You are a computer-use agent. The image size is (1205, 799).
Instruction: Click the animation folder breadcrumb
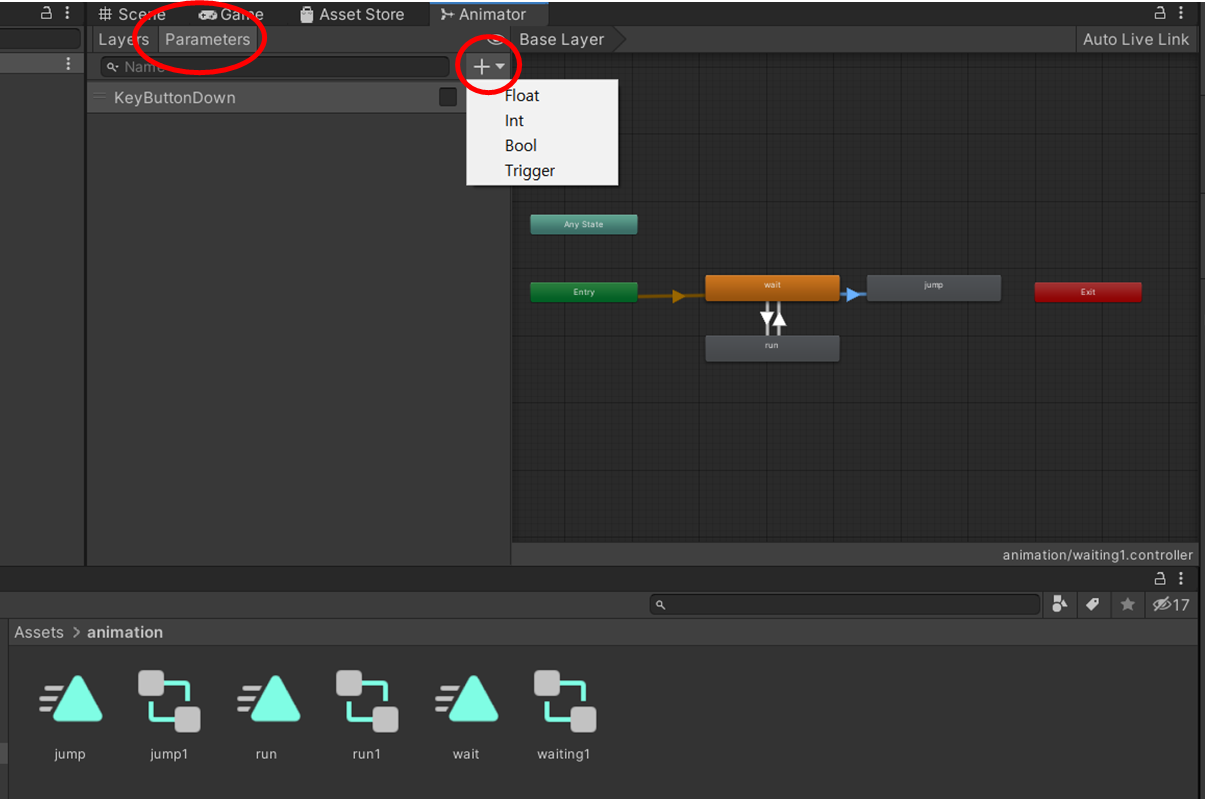125,632
